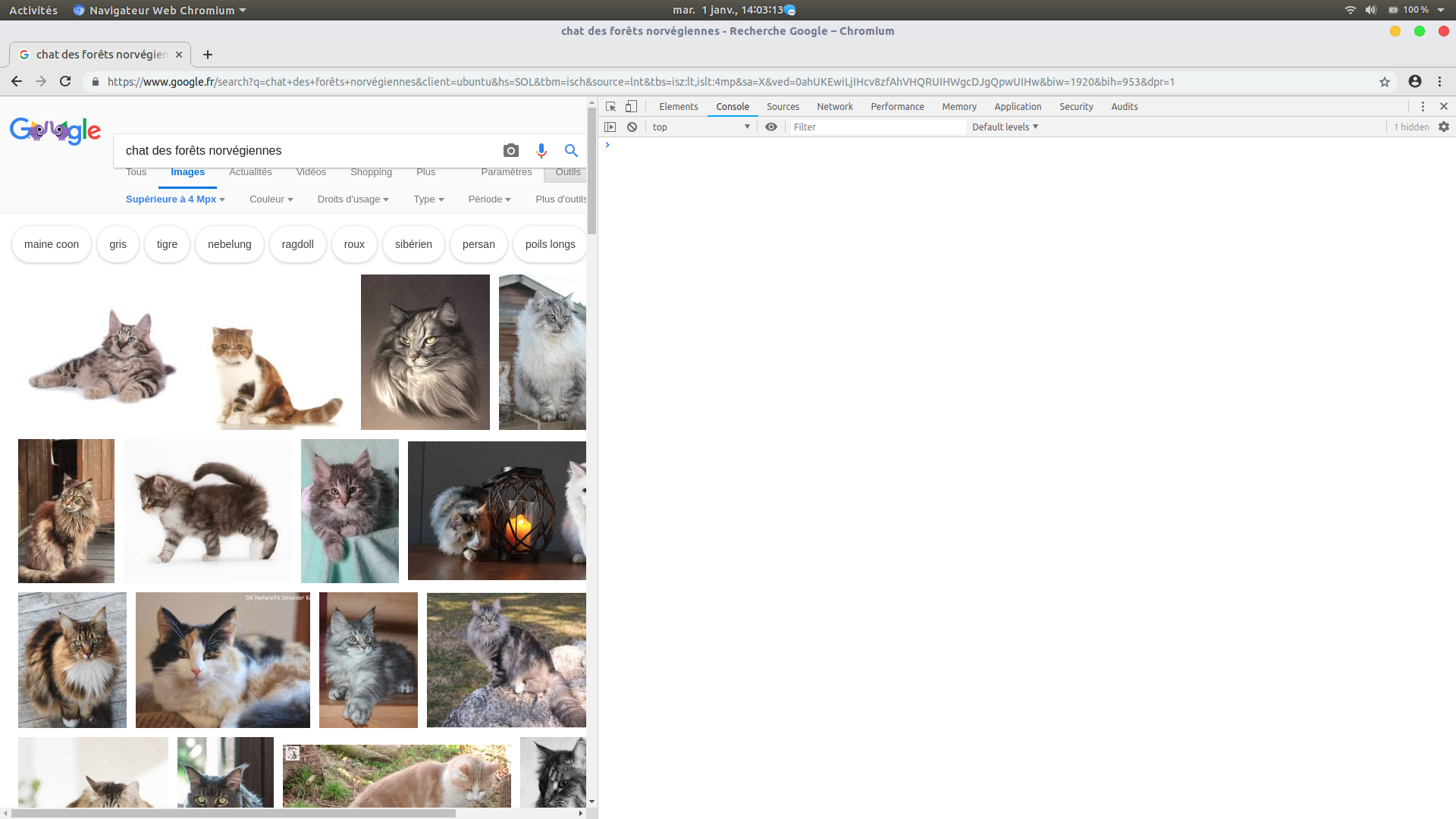Screen dimensions: 1456x819
Task: Open the top JavaScript context dropdown
Action: pos(701,127)
